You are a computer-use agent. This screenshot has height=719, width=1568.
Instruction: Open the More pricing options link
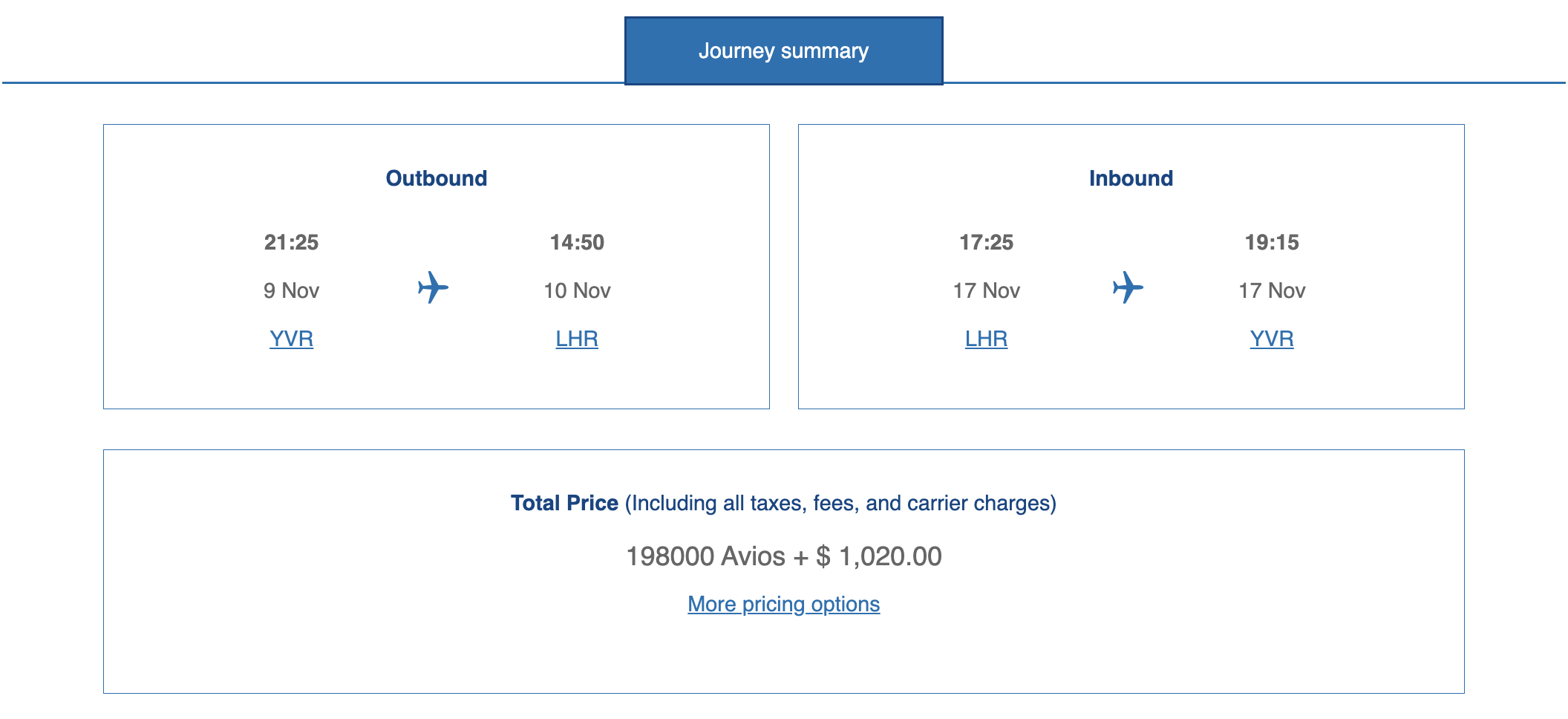(783, 604)
